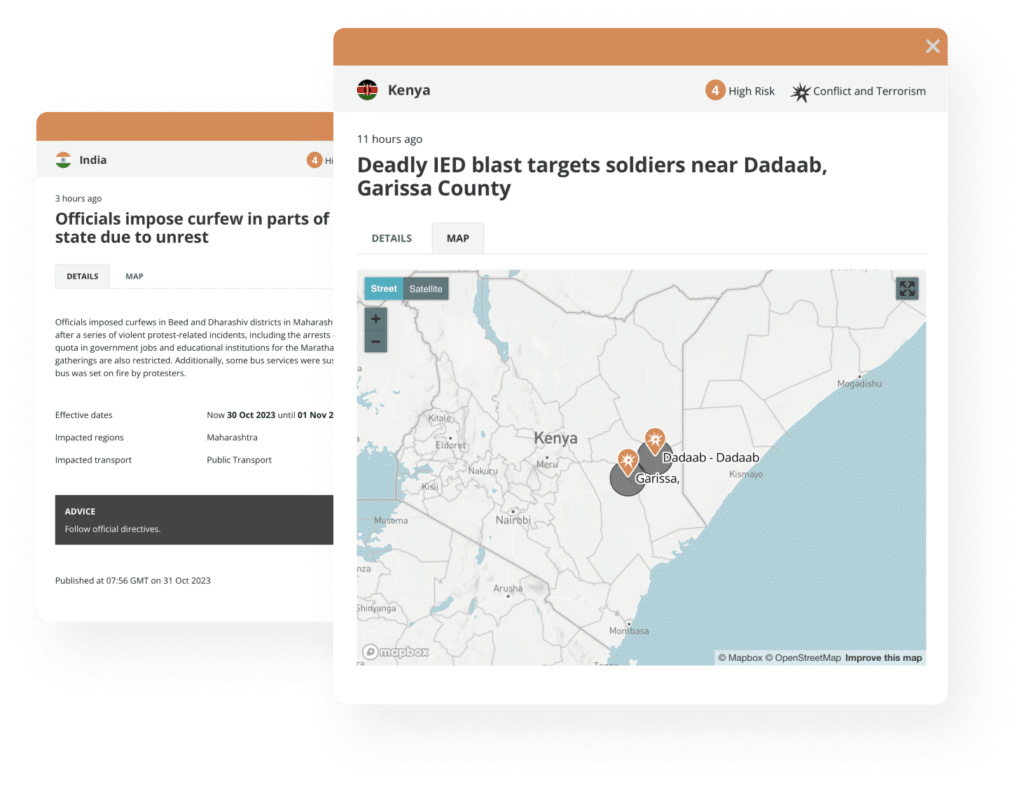Click the OpenStreetMap attribution link
The width and height of the screenshot is (1024, 789).
(802, 658)
